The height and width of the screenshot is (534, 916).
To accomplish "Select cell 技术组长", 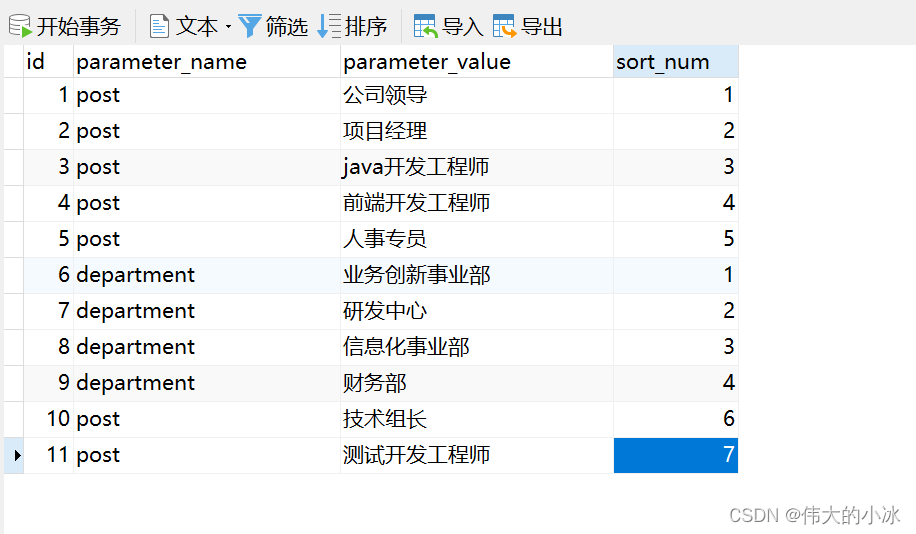I will click(477, 419).
